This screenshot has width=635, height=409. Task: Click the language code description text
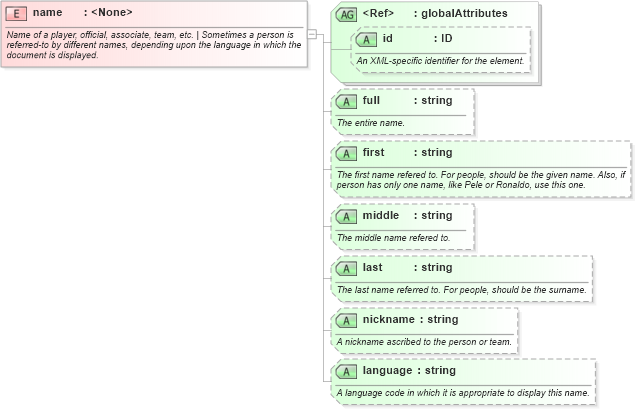[x=463, y=393]
